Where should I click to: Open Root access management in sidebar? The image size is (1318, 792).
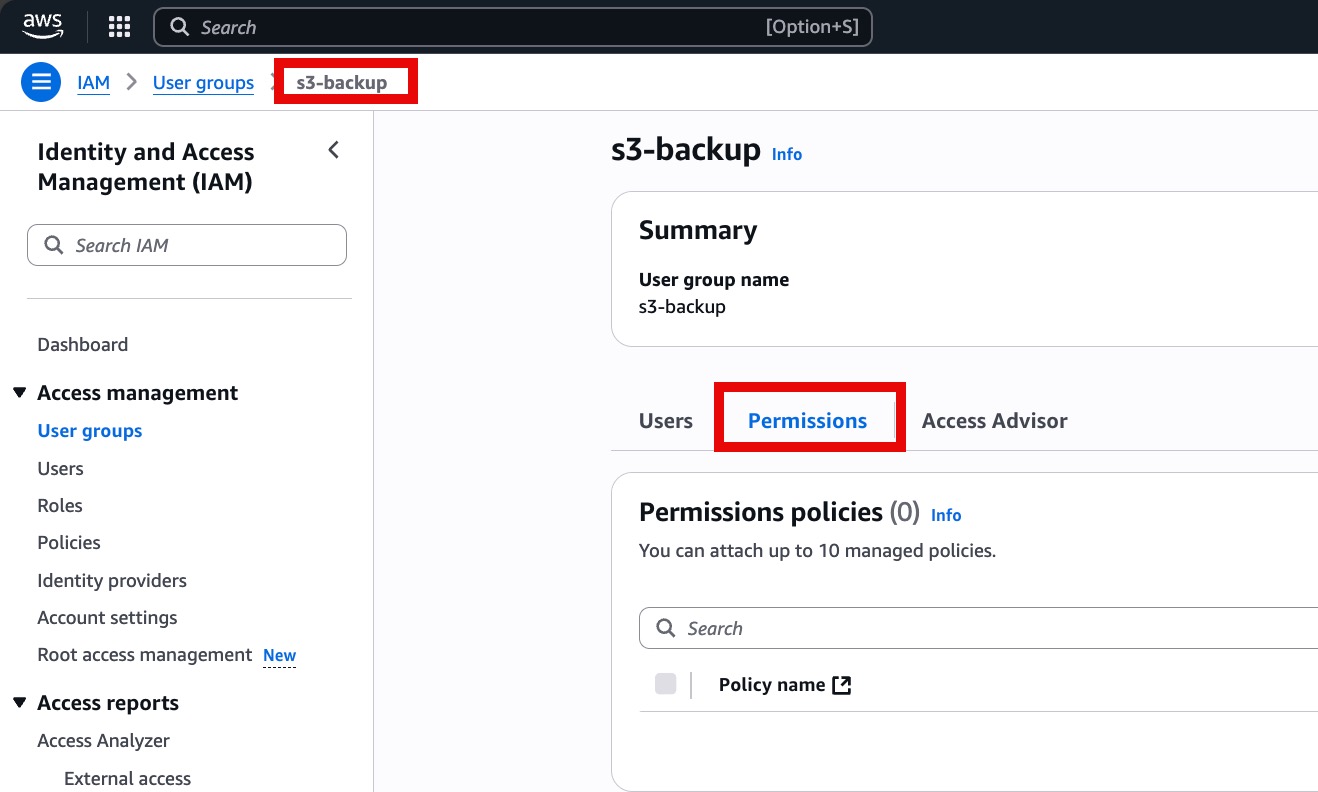tap(145, 655)
